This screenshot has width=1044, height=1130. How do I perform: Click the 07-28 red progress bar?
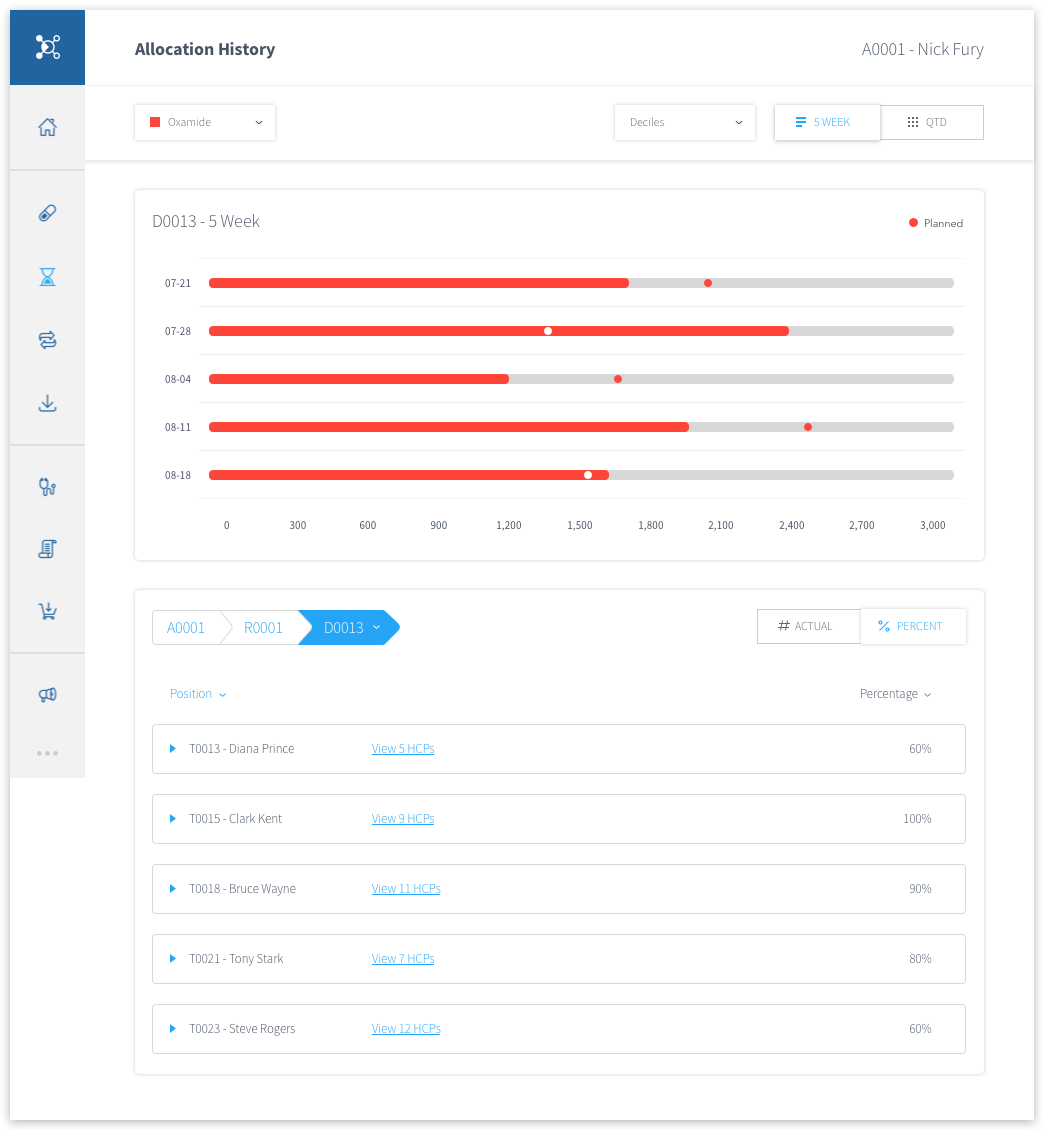499,331
